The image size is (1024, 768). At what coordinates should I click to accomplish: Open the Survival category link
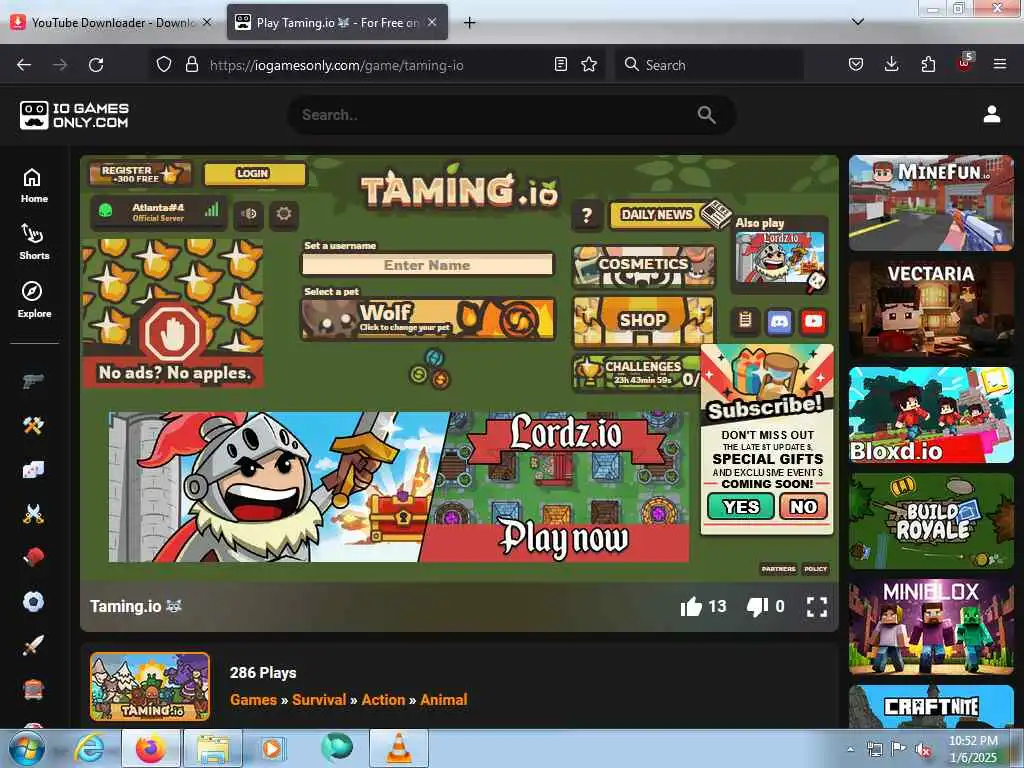319,699
